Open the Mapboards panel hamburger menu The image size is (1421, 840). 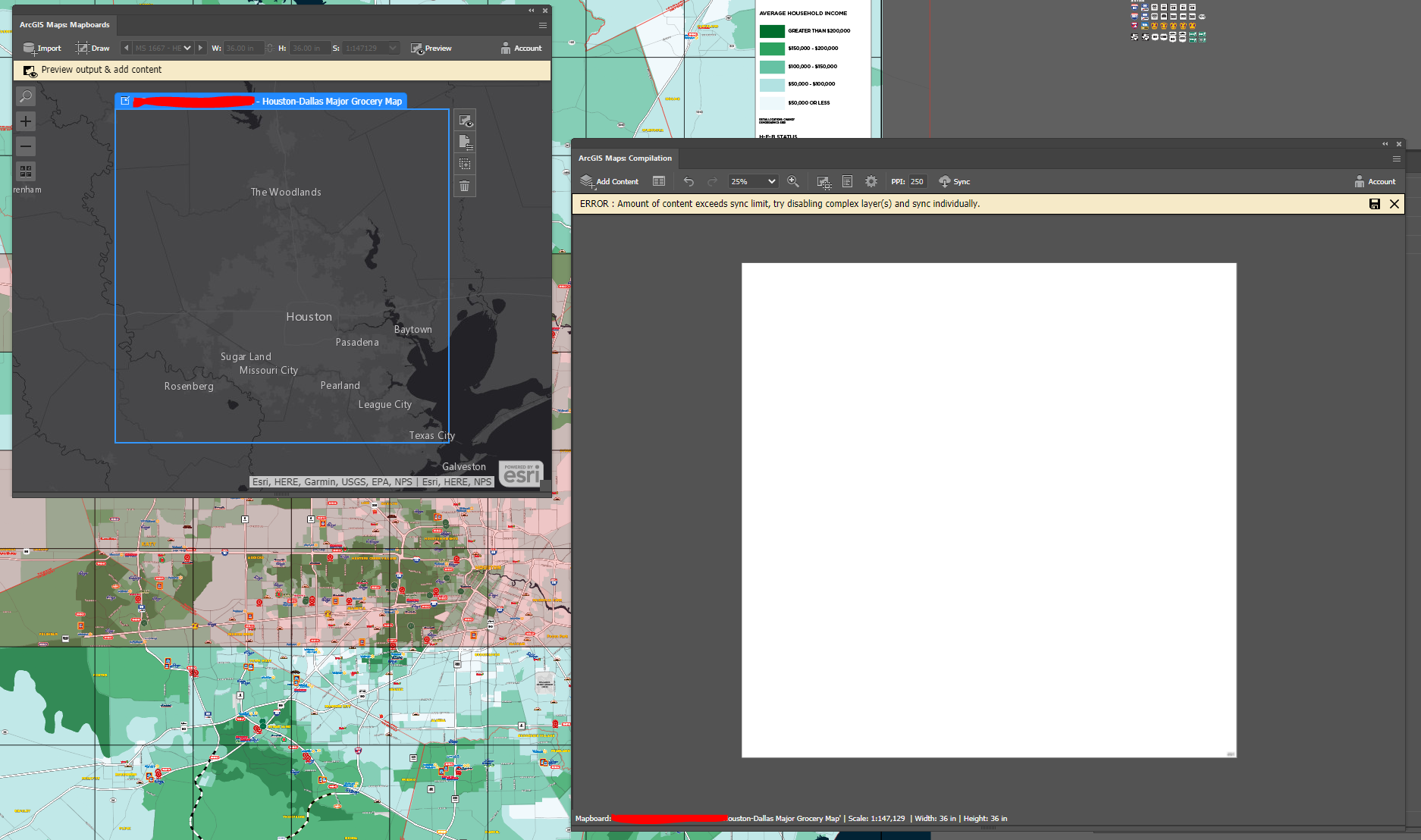click(543, 25)
